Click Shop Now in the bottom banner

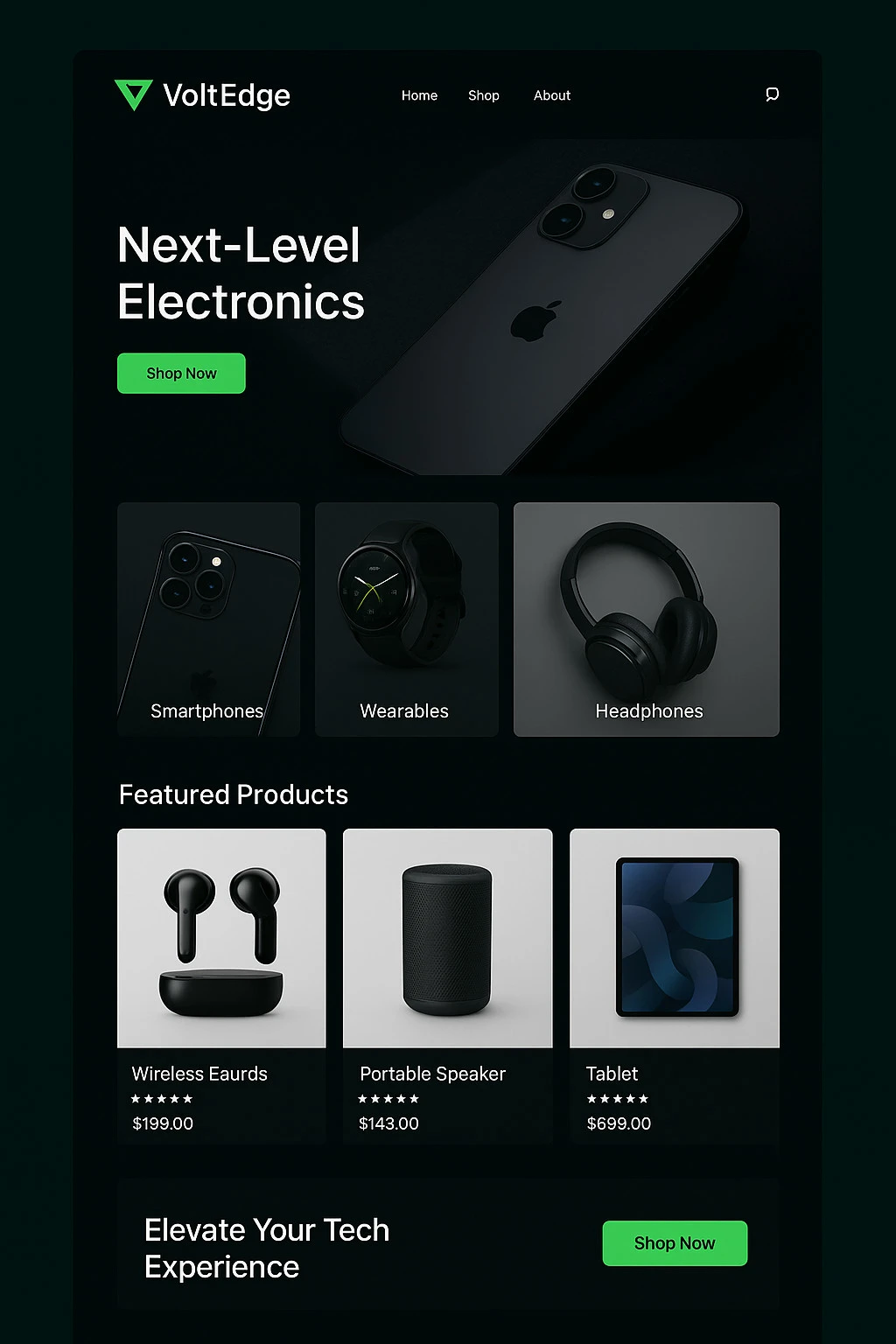click(675, 1243)
